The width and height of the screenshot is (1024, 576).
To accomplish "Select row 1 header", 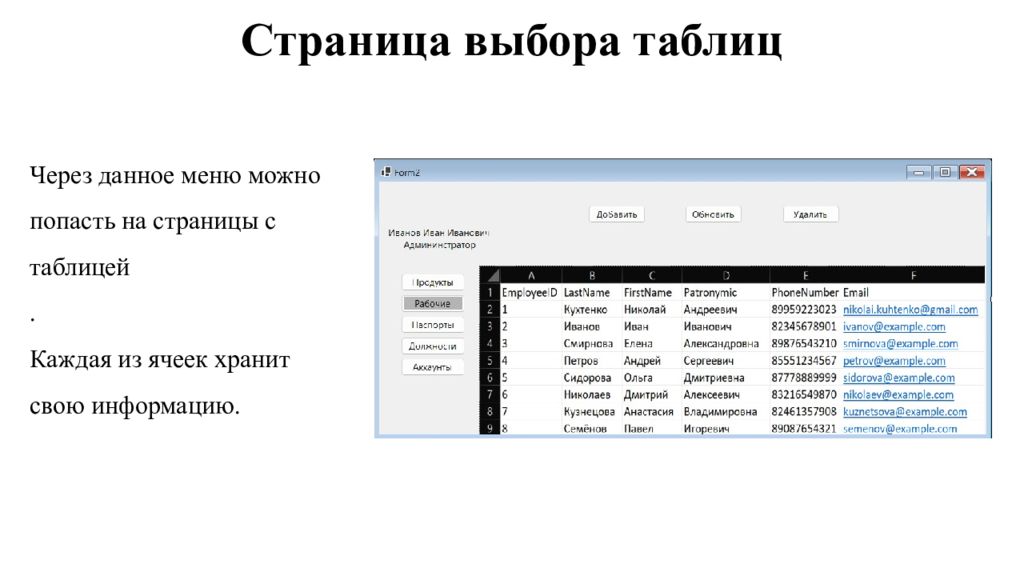I will click(490, 293).
